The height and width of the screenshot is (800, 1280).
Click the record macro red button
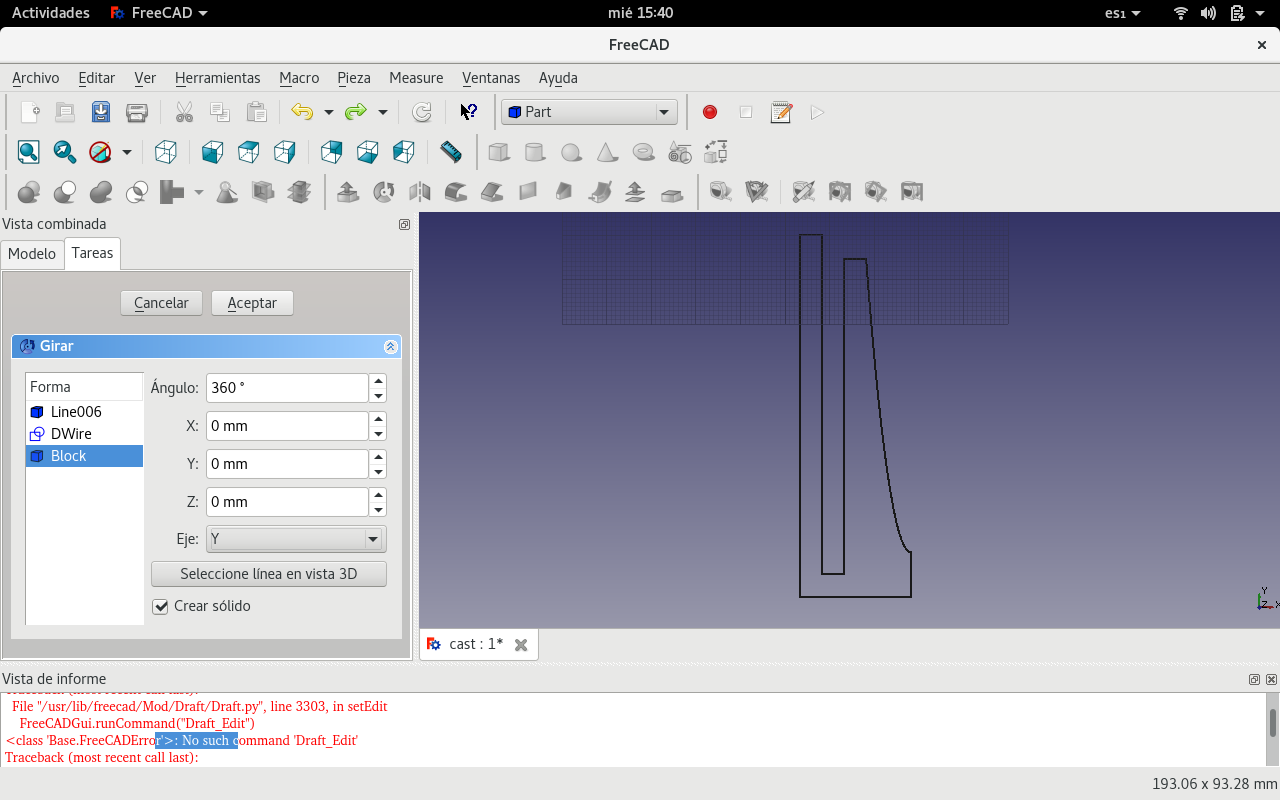pos(710,112)
